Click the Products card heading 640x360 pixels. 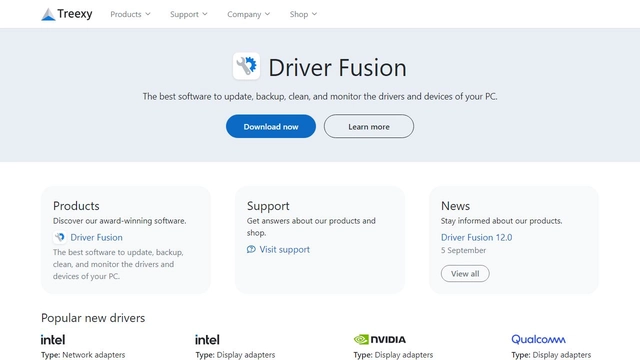tap(76, 206)
